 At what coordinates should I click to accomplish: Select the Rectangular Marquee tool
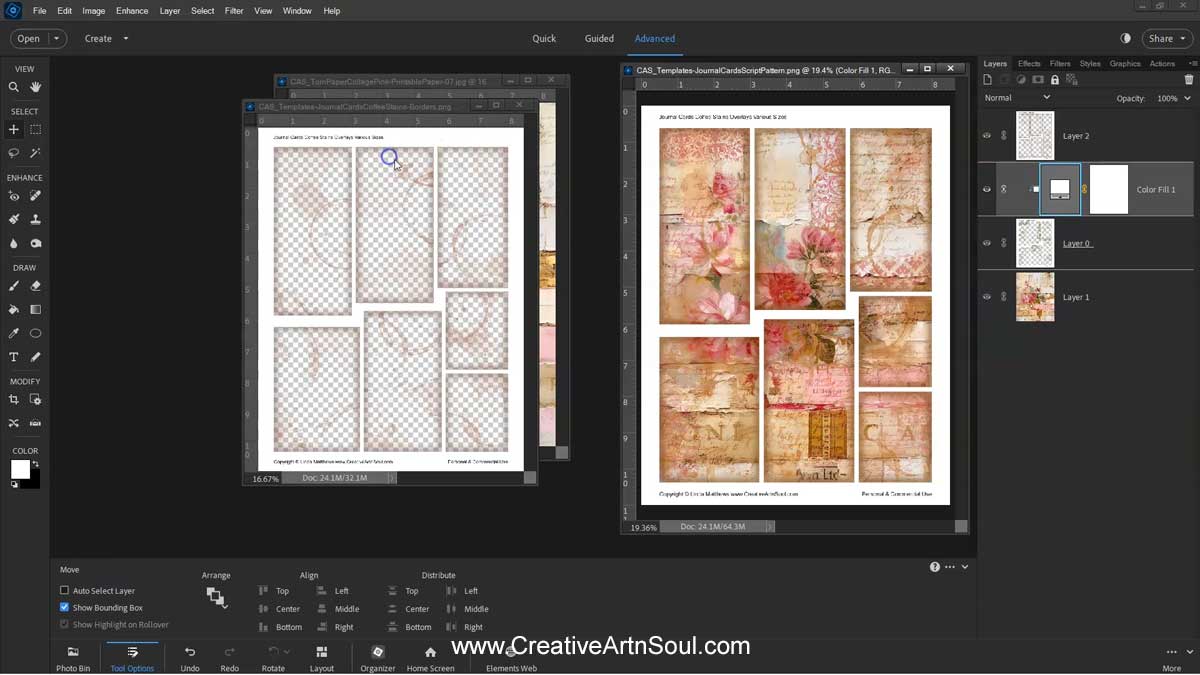pos(34,128)
